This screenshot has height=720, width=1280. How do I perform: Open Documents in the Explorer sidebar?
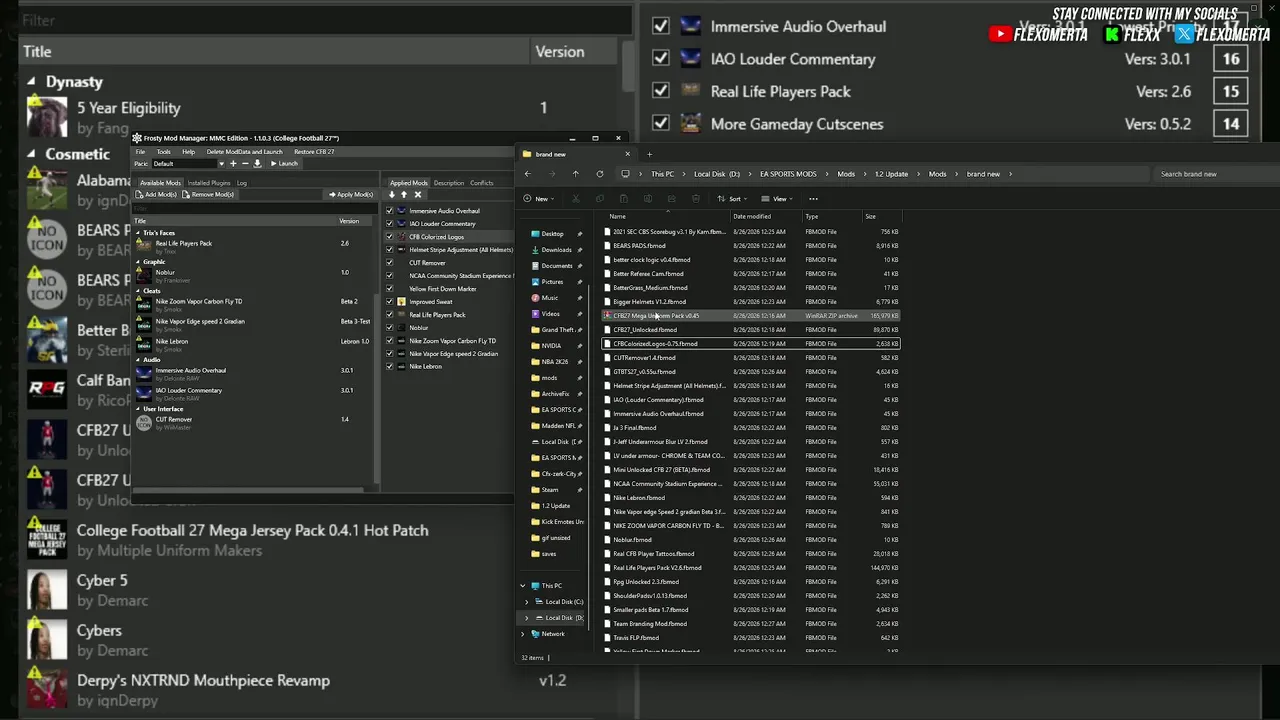click(x=556, y=266)
